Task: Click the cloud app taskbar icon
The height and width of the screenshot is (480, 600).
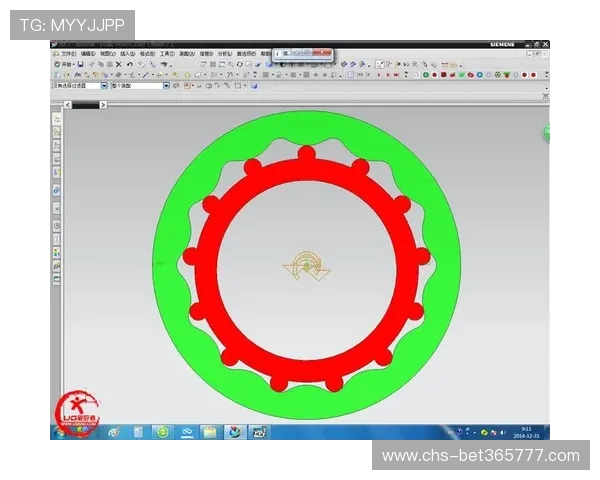Action: point(187,432)
